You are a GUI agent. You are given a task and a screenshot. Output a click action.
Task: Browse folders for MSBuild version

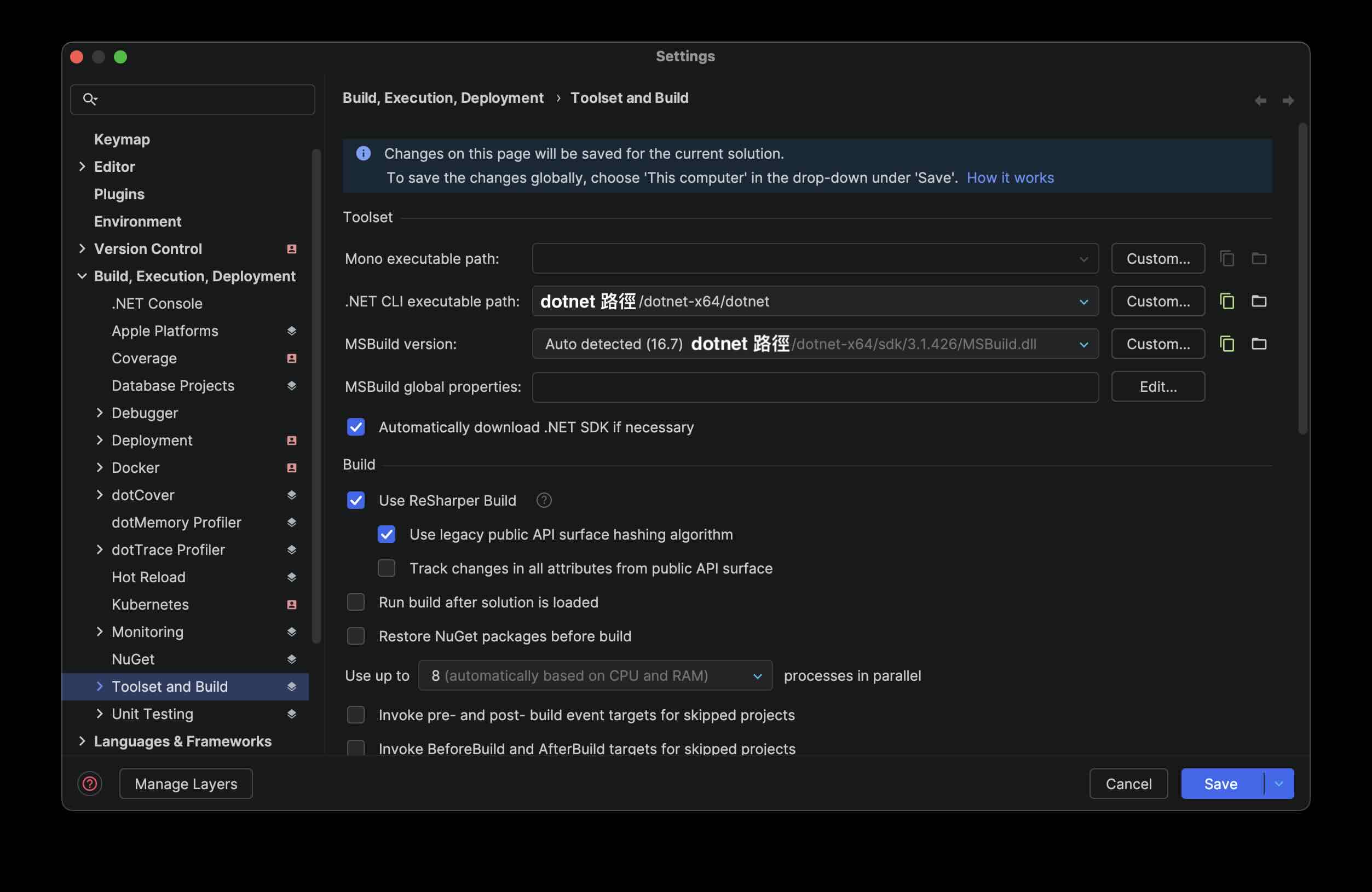tap(1259, 344)
